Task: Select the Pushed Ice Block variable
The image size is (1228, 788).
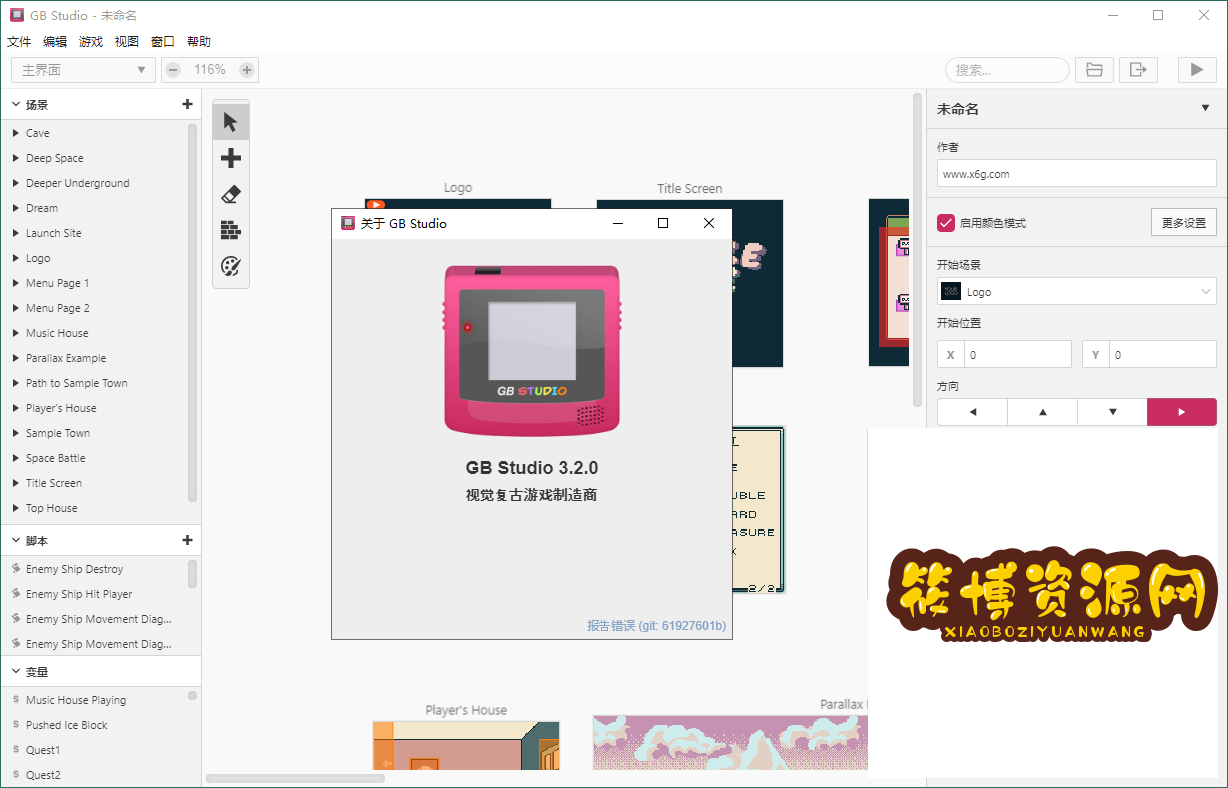Action: pyautogui.click(x=67, y=725)
